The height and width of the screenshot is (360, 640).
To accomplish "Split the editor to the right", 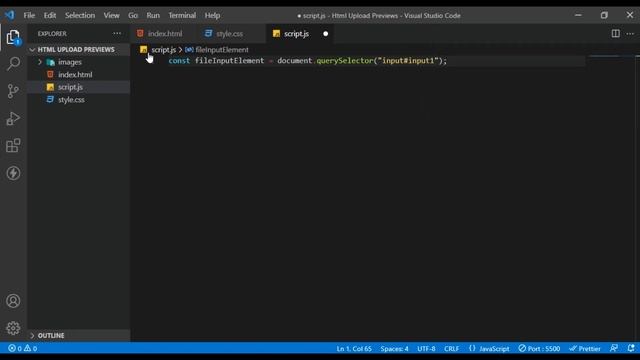I will pyautogui.click(x=616, y=33).
